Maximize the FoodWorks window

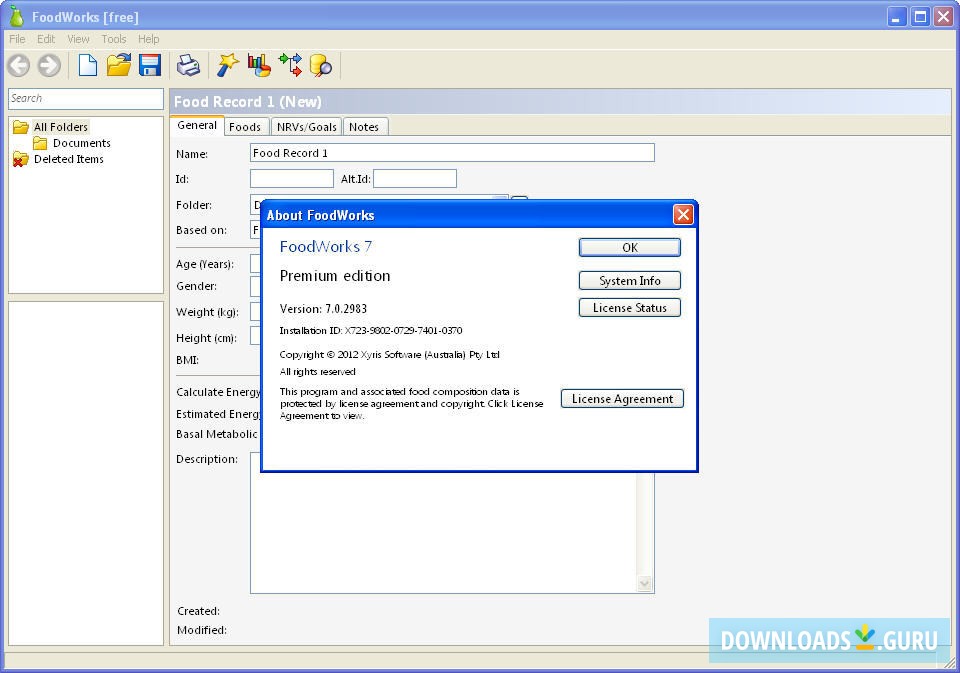pos(920,17)
